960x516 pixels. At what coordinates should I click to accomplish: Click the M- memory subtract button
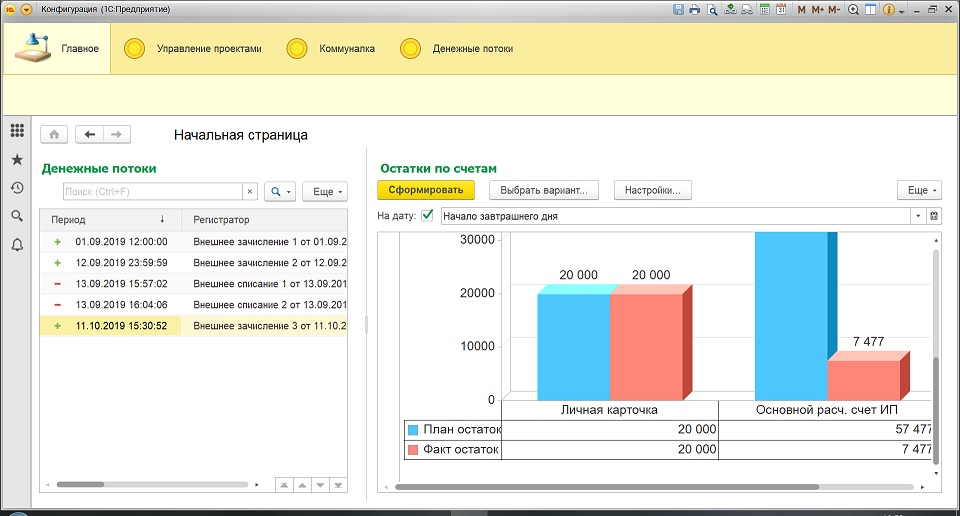(834, 9)
